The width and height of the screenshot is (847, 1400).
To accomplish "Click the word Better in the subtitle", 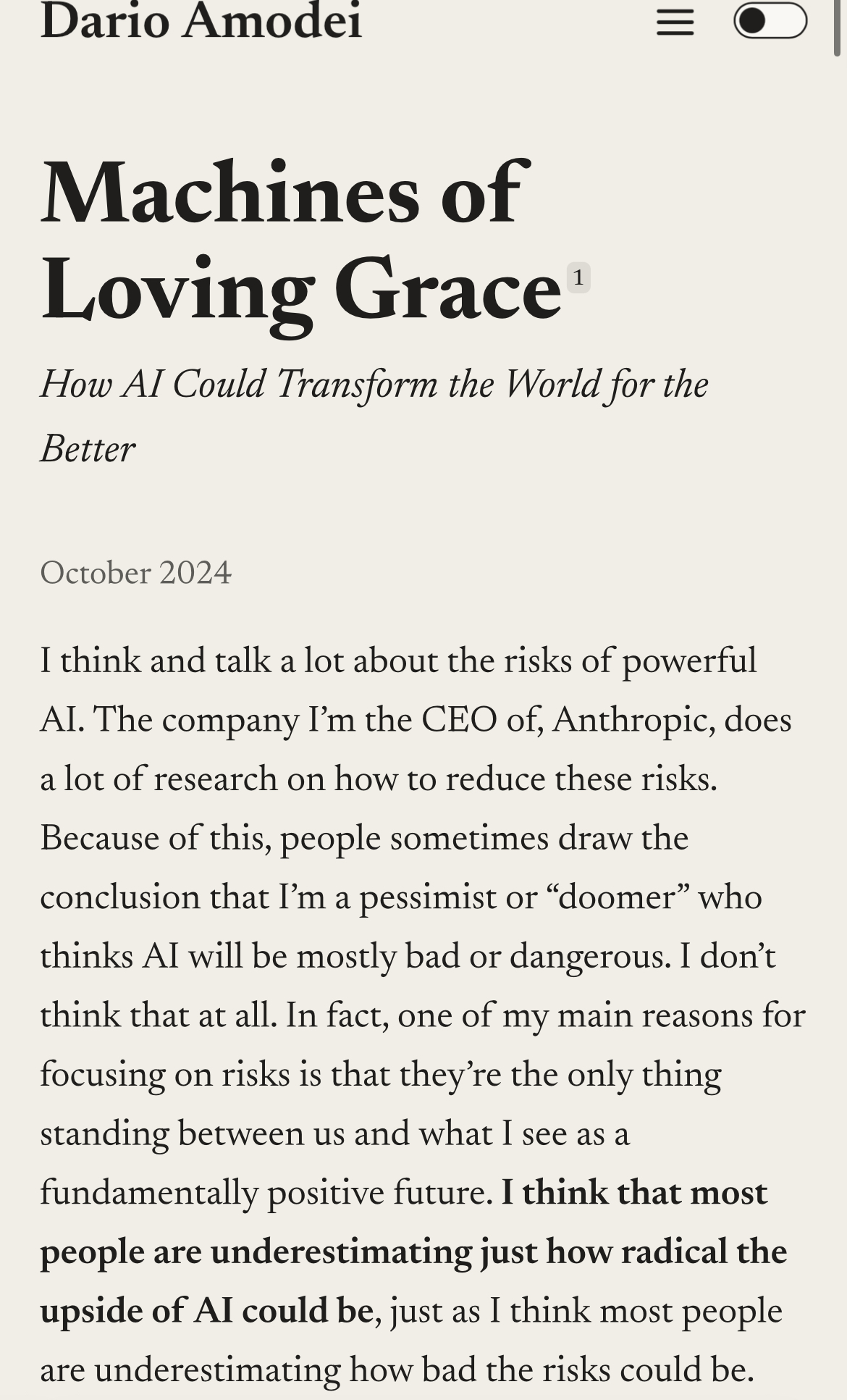I will pyautogui.click(x=88, y=449).
